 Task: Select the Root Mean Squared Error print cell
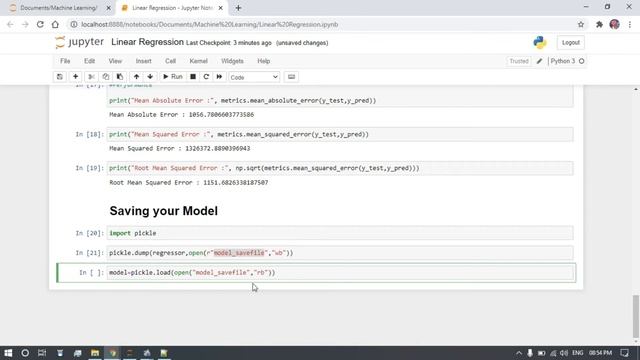click(x=340, y=168)
